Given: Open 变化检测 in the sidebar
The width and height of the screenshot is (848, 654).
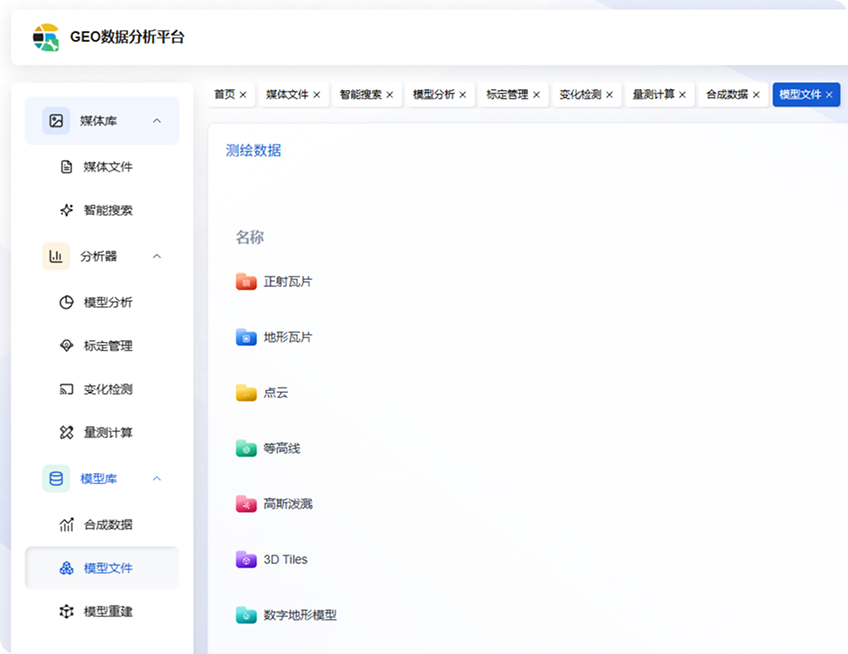Looking at the screenshot, I should (x=102, y=389).
